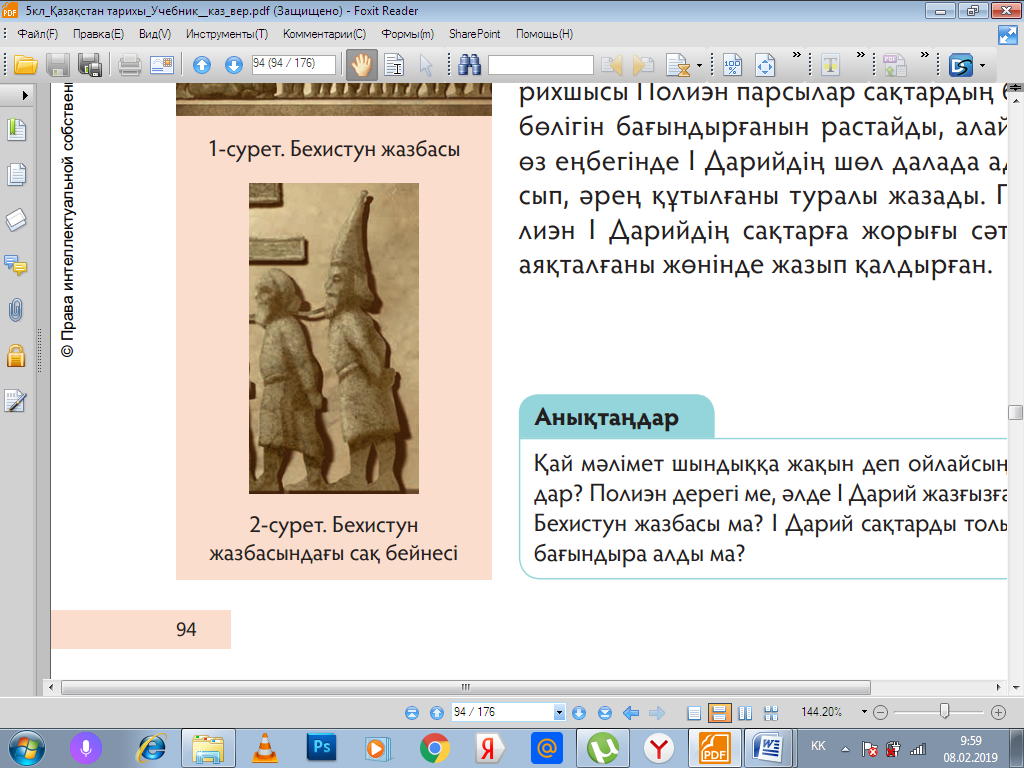Switch to Continuous page view
Image resolution: width=1024 pixels, height=768 pixels.
pos(719,713)
